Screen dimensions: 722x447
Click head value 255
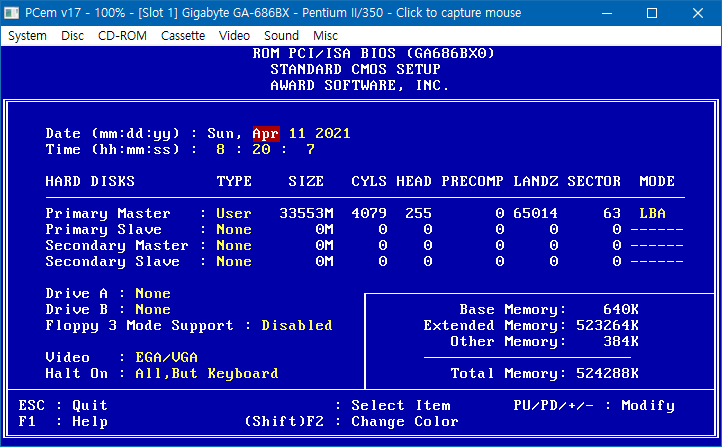click(x=418, y=213)
